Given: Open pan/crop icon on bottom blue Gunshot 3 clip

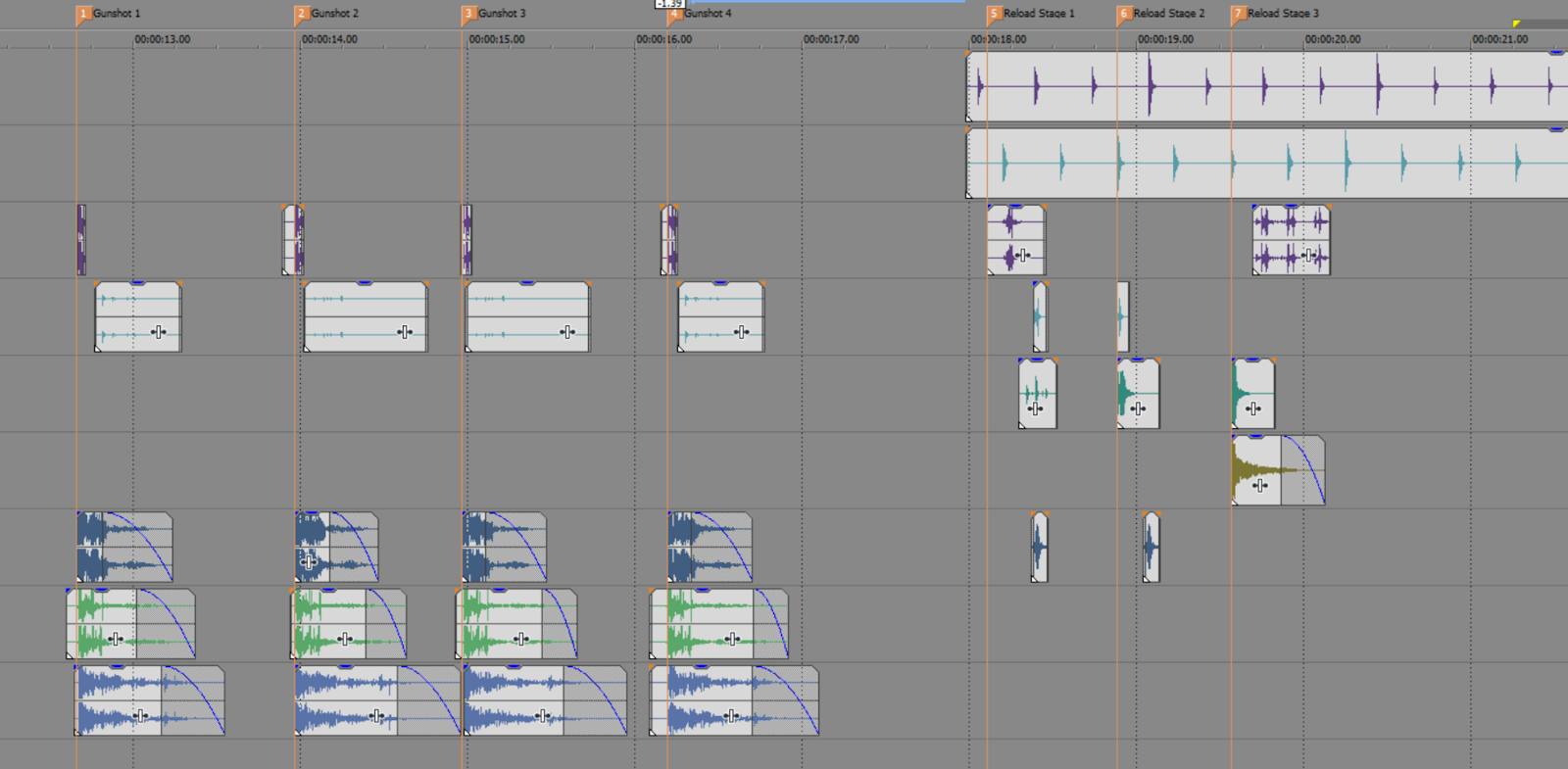Looking at the screenshot, I should pyautogui.click(x=544, y=716).
